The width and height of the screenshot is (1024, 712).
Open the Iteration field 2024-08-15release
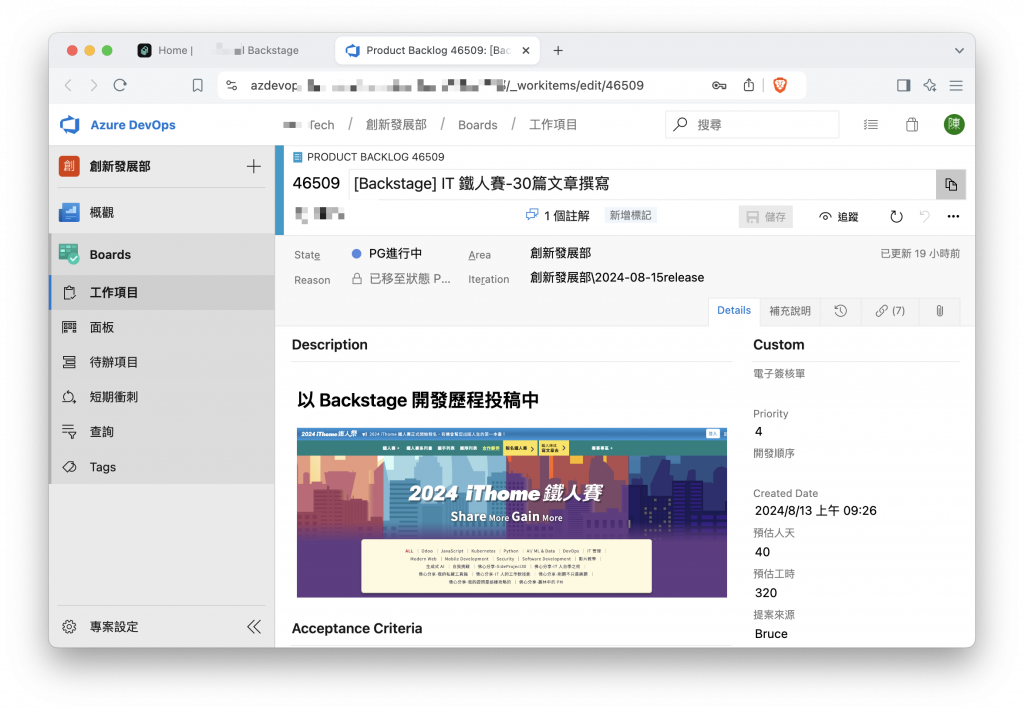point(617,278)
